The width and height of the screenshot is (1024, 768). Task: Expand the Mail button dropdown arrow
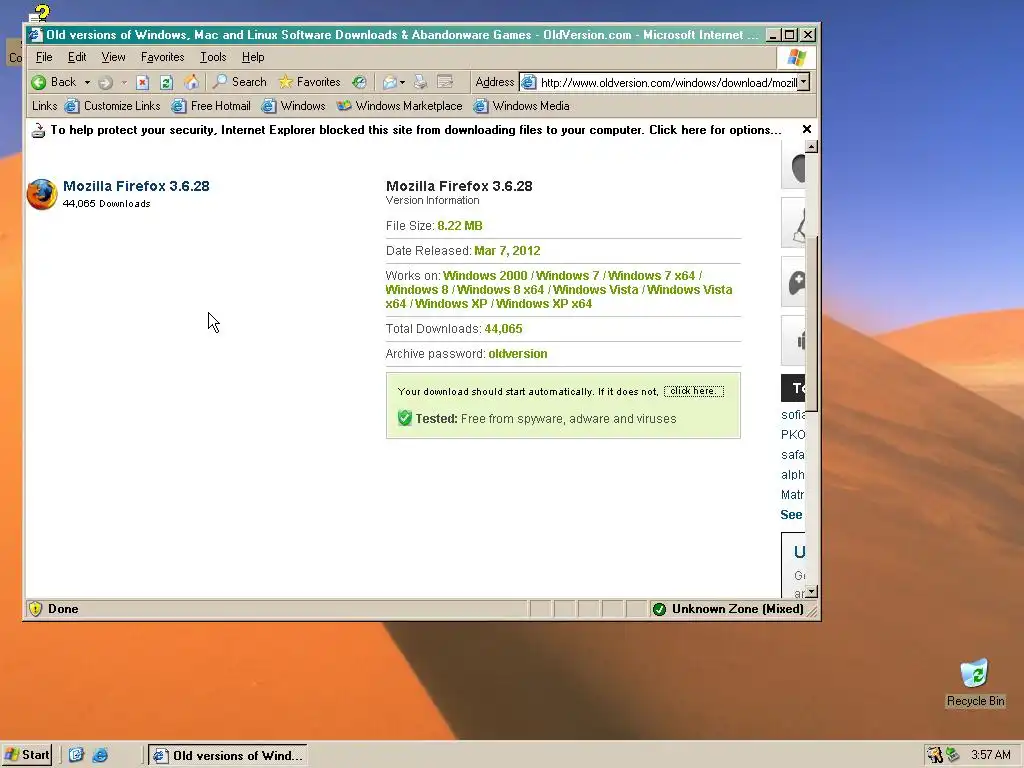click(x=402, y=82)
